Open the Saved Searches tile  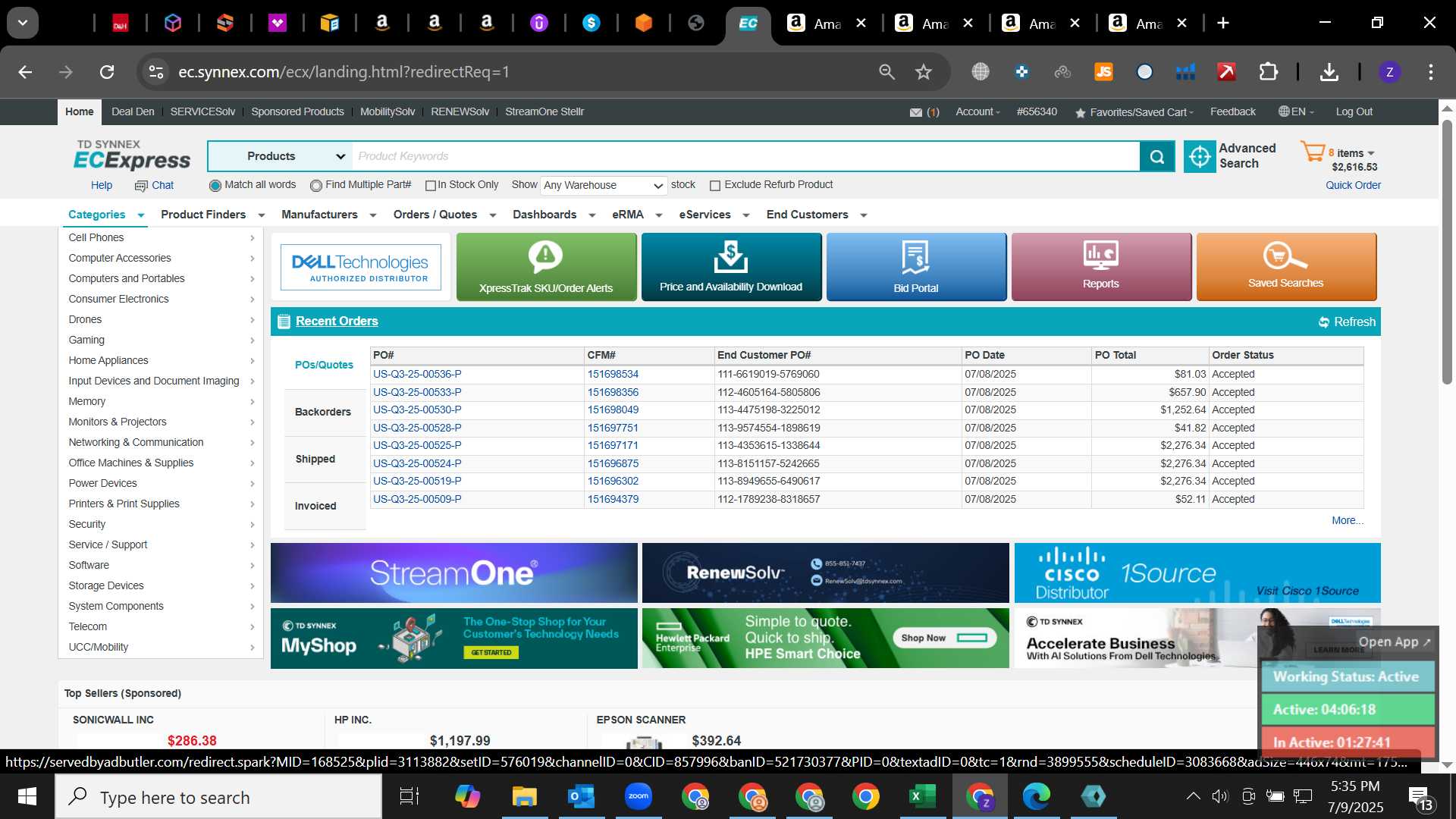[1286, 267]
